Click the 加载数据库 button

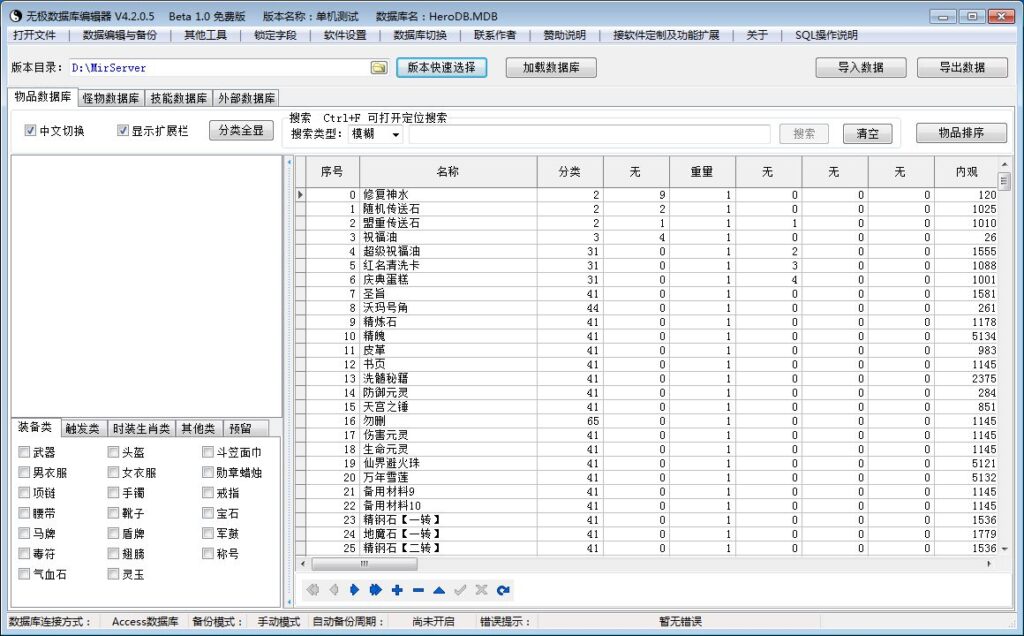click(550, 68)
